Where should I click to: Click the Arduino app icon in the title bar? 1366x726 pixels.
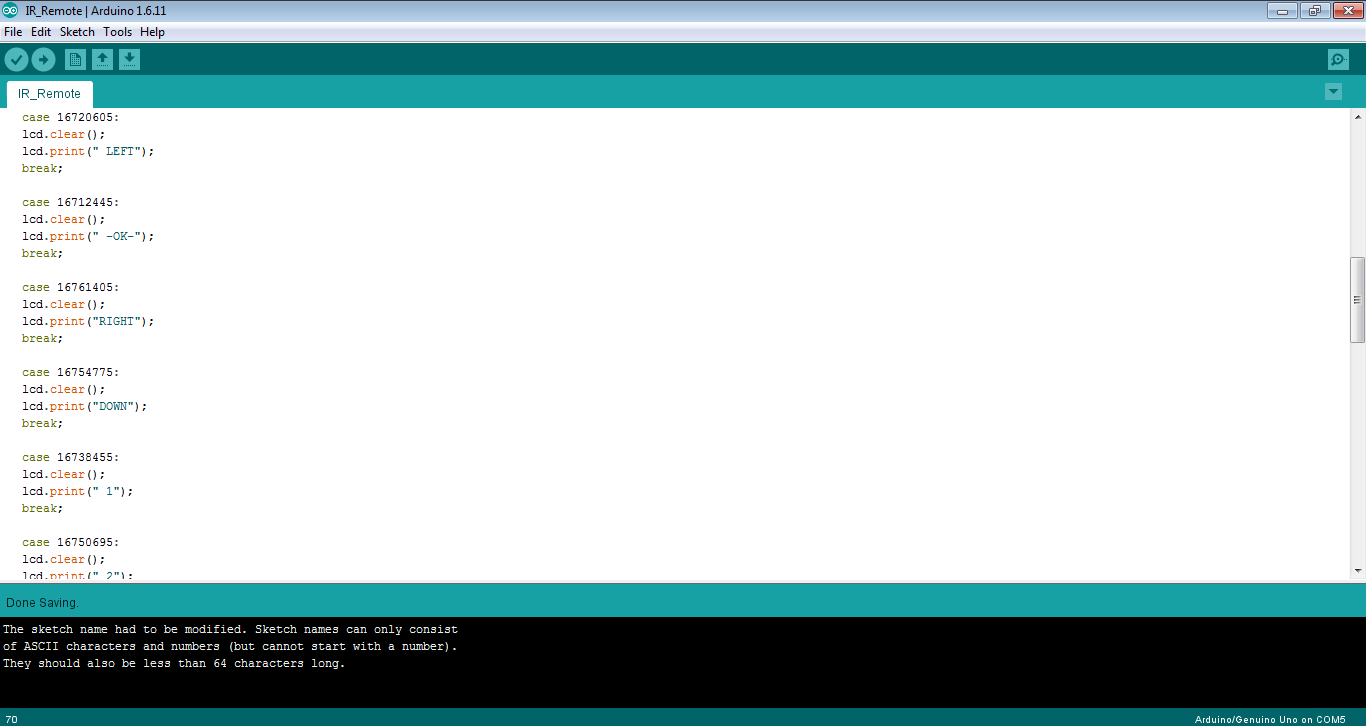click(x=12, y=11)
